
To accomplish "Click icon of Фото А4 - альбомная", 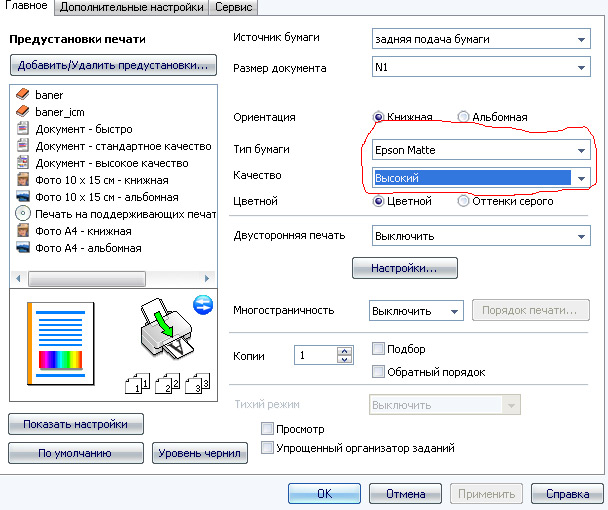I will 23,247.
